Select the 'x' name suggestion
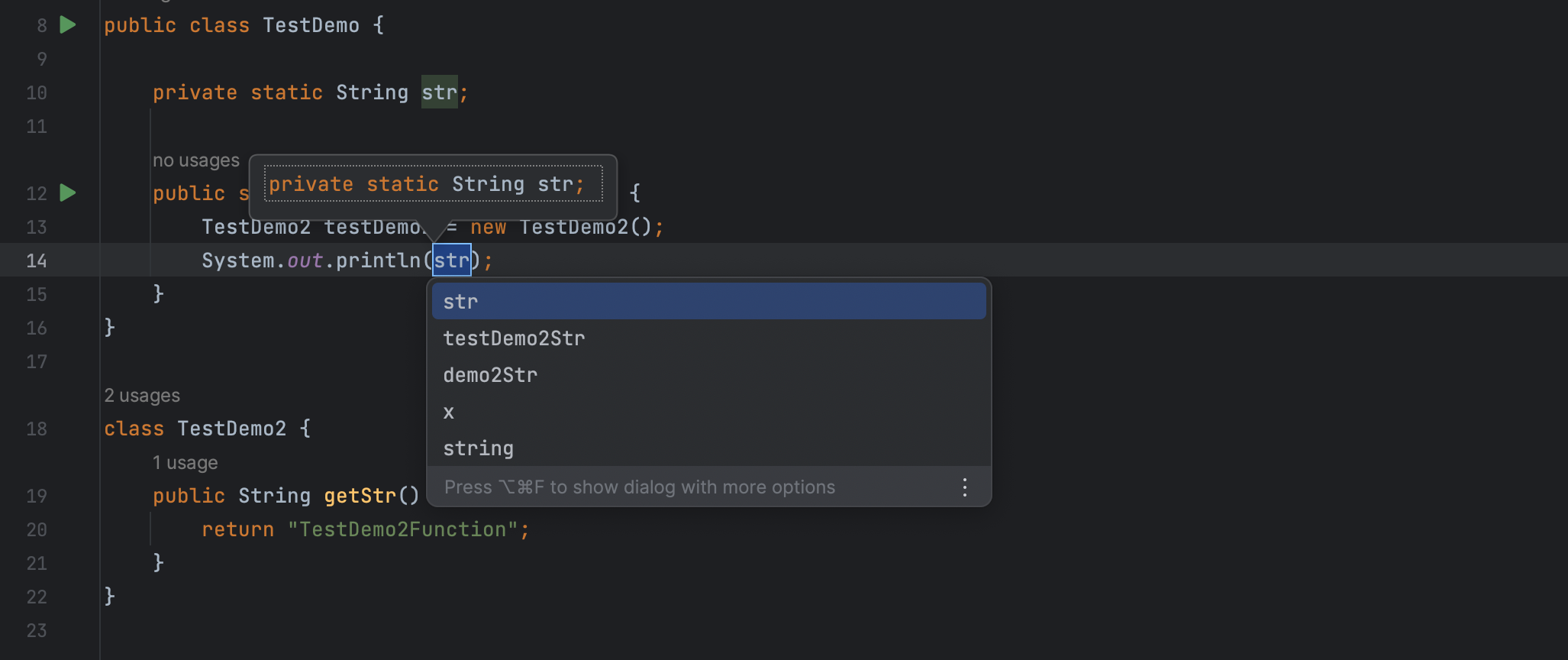The height and width of the screenshot is (660, 1568). click(x=449, y=412)
